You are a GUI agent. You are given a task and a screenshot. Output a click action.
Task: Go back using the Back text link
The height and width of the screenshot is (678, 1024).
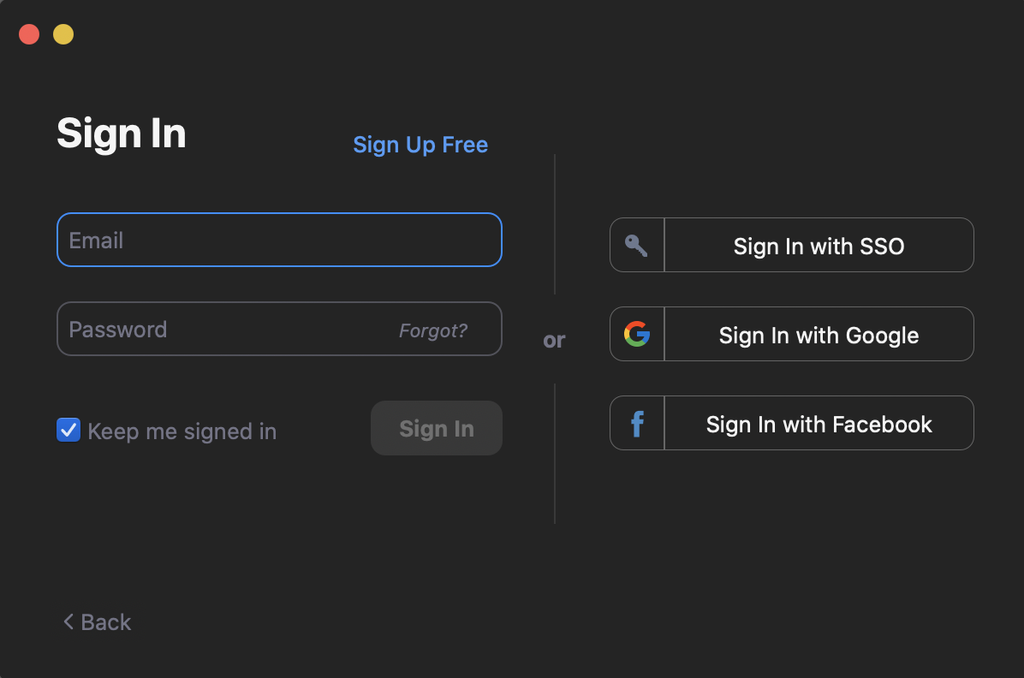(x=106, y=622)
